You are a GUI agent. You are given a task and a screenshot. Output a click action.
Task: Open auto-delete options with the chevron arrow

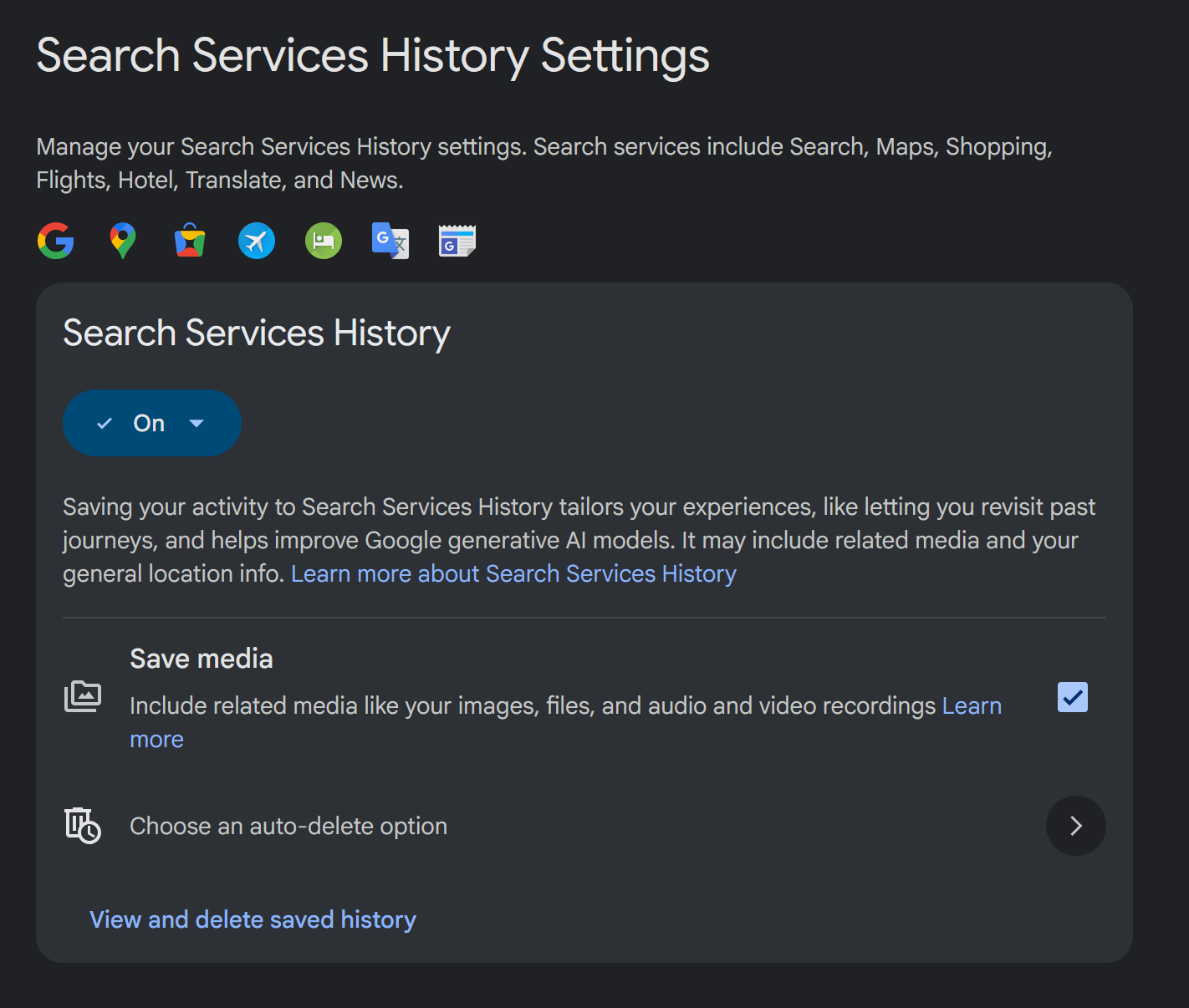click(1076, 826)
